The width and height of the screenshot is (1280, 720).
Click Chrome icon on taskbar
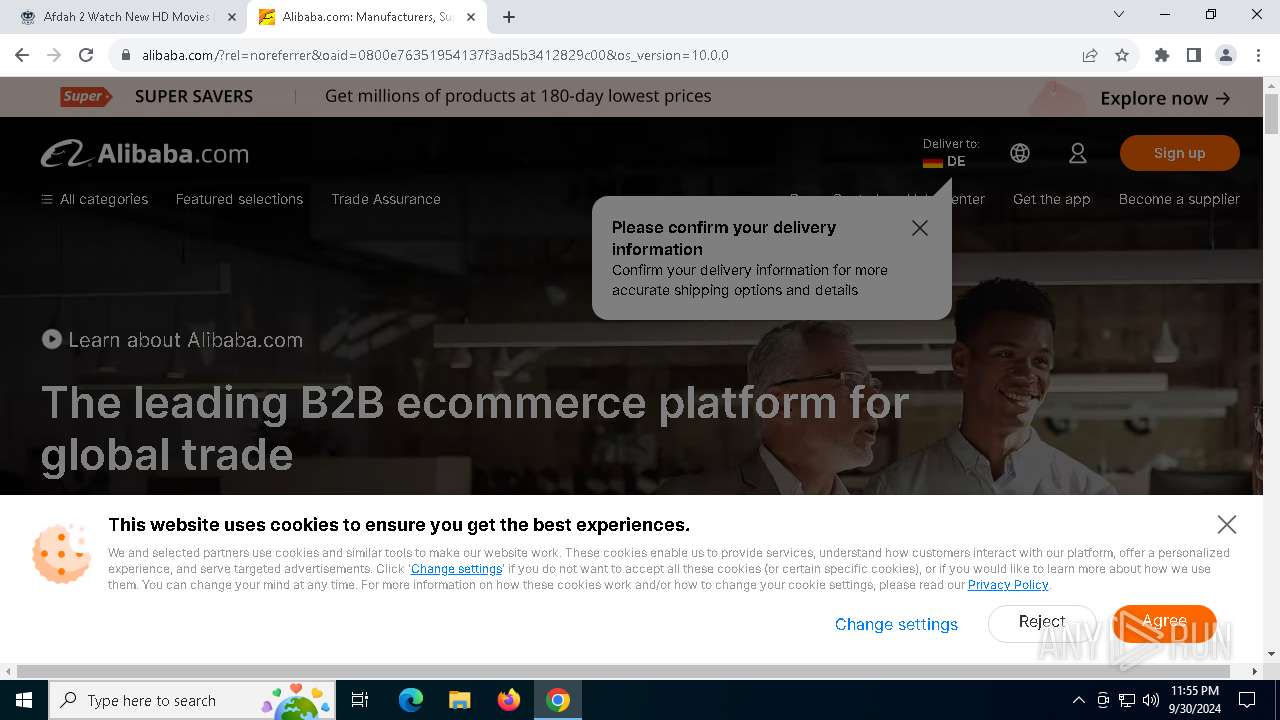(x=558, y=700)
